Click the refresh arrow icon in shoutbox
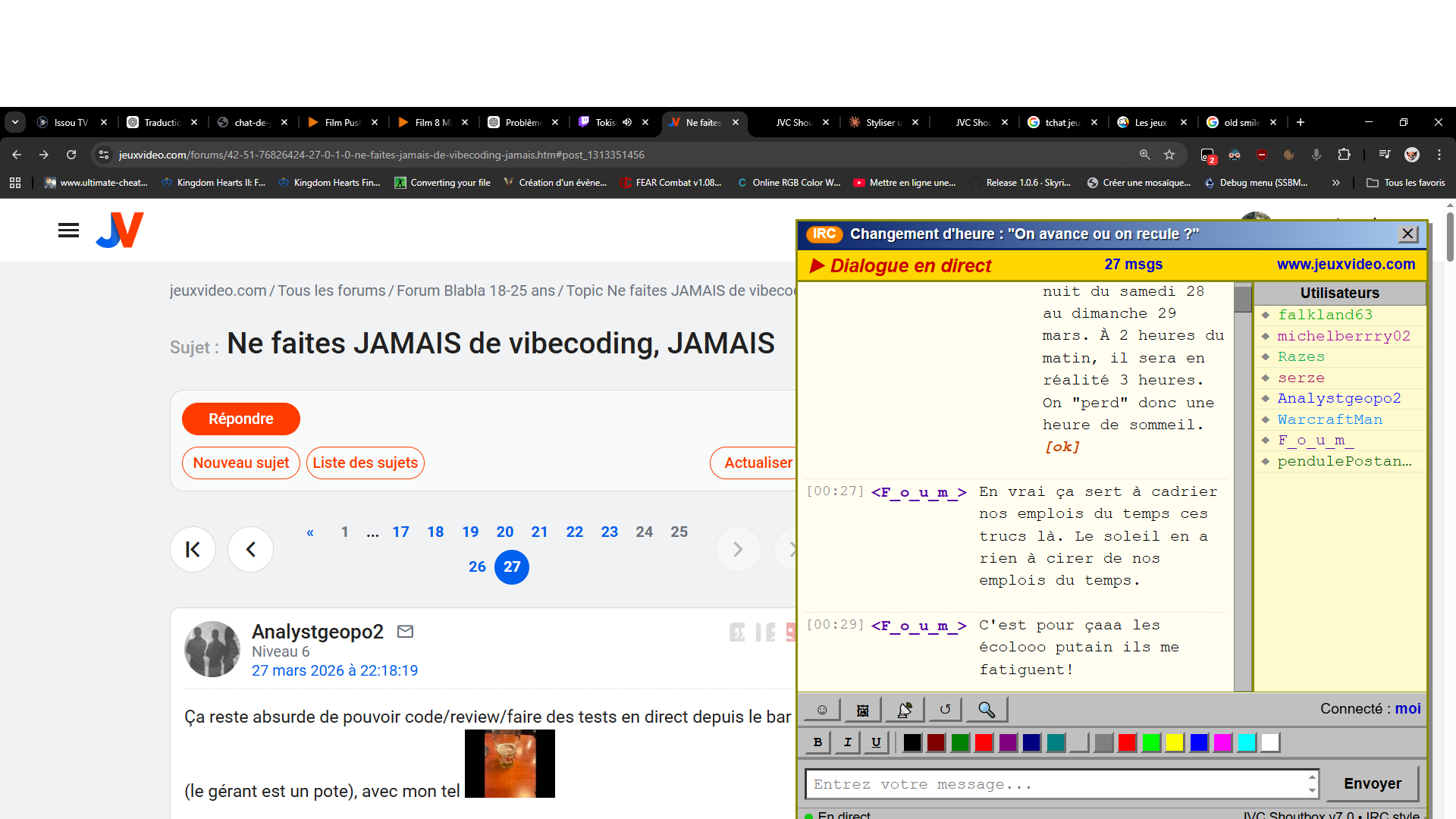 945,710
